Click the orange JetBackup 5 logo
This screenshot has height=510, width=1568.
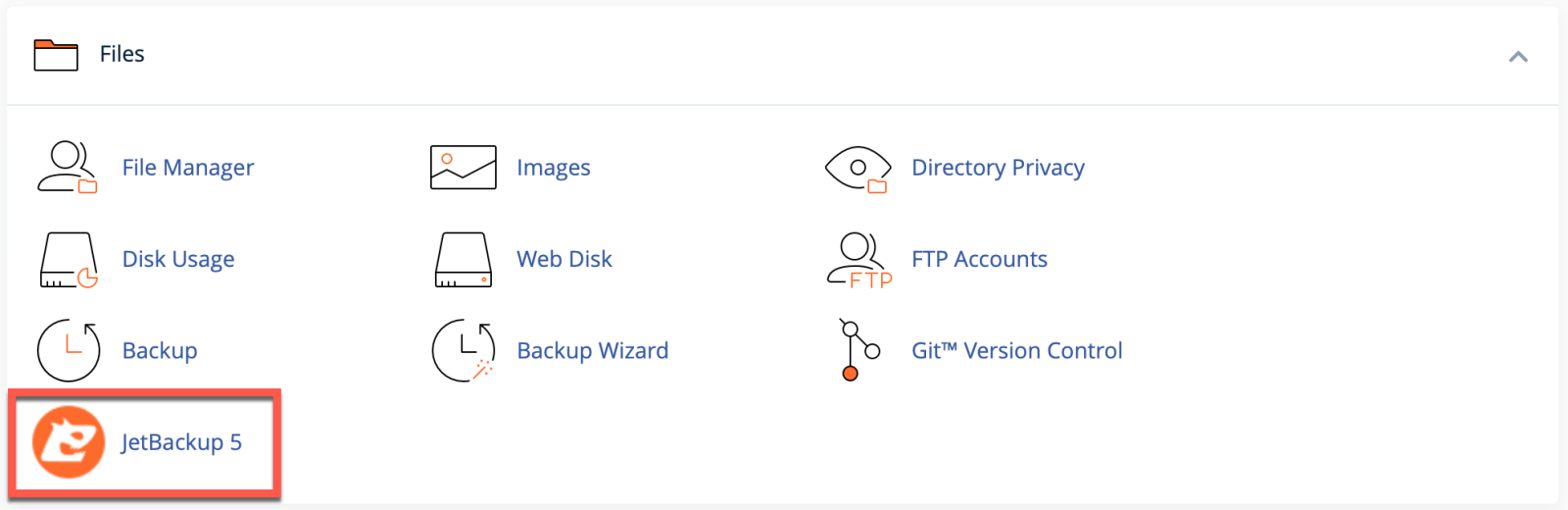point(68,442)
